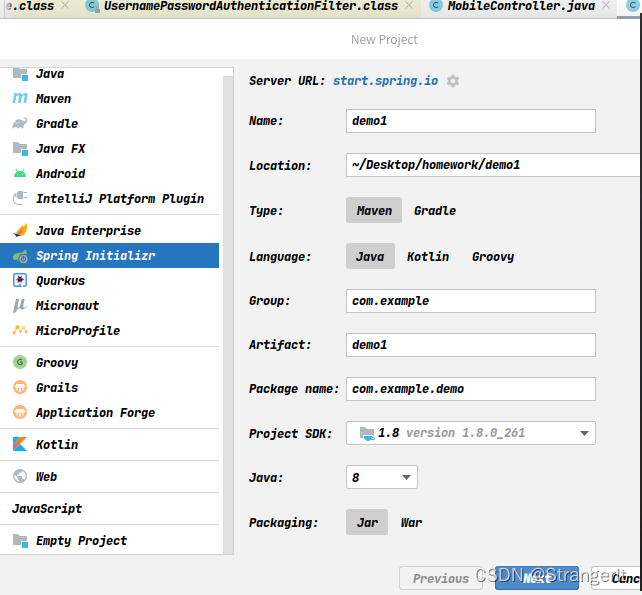Click the Name input field
The height and width of the screenshot is (595, 642).
pyautogui.click(x=470, y=121)
